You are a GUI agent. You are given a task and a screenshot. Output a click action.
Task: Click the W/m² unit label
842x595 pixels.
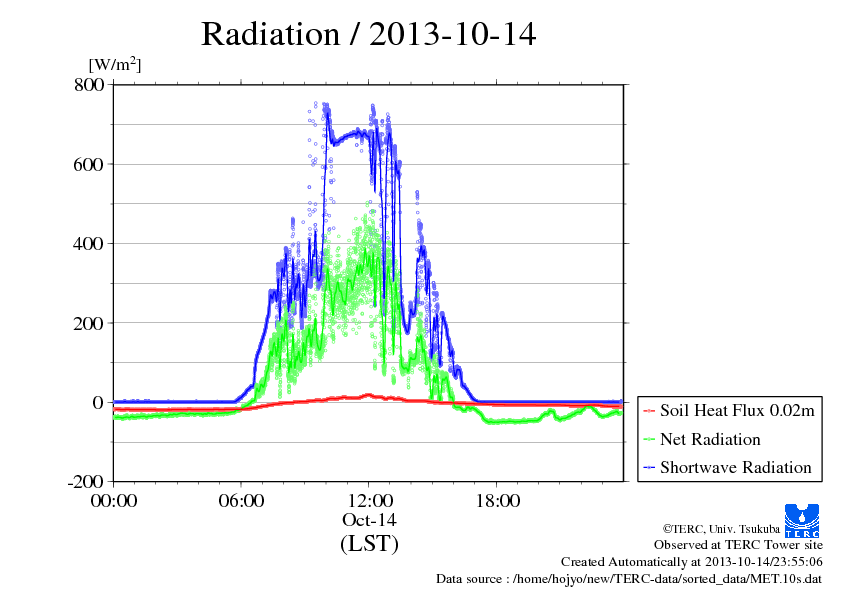click(x=115, y=65)
